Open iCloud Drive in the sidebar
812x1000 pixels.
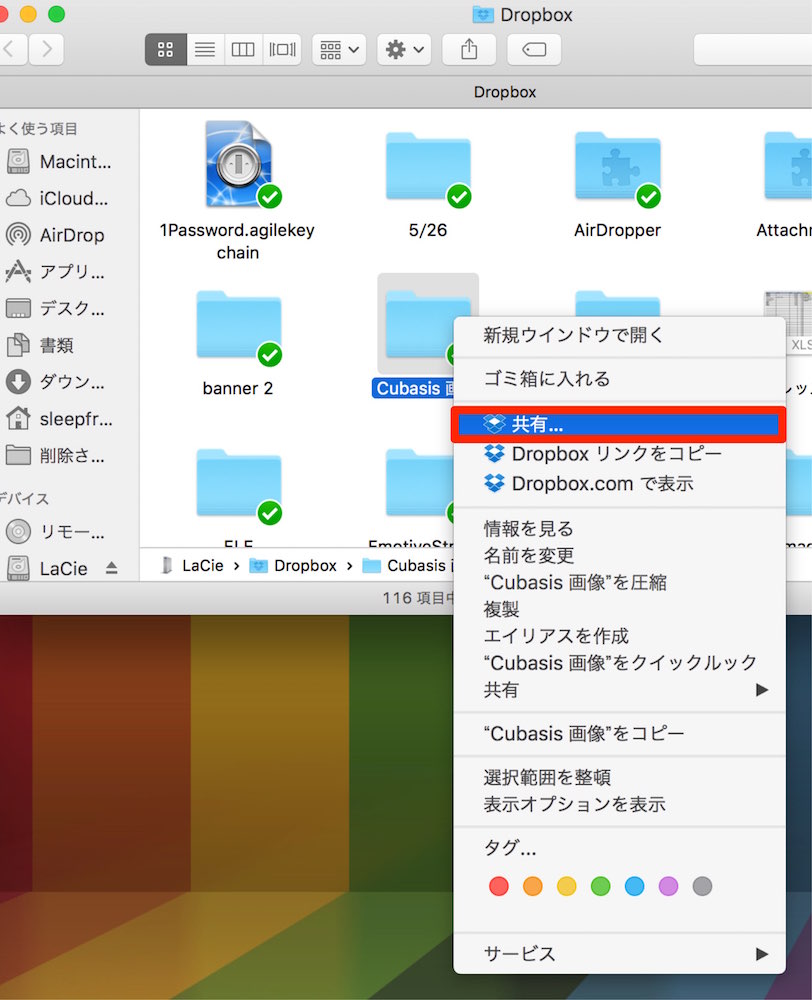pyautogui.click(x=57, y=198)
